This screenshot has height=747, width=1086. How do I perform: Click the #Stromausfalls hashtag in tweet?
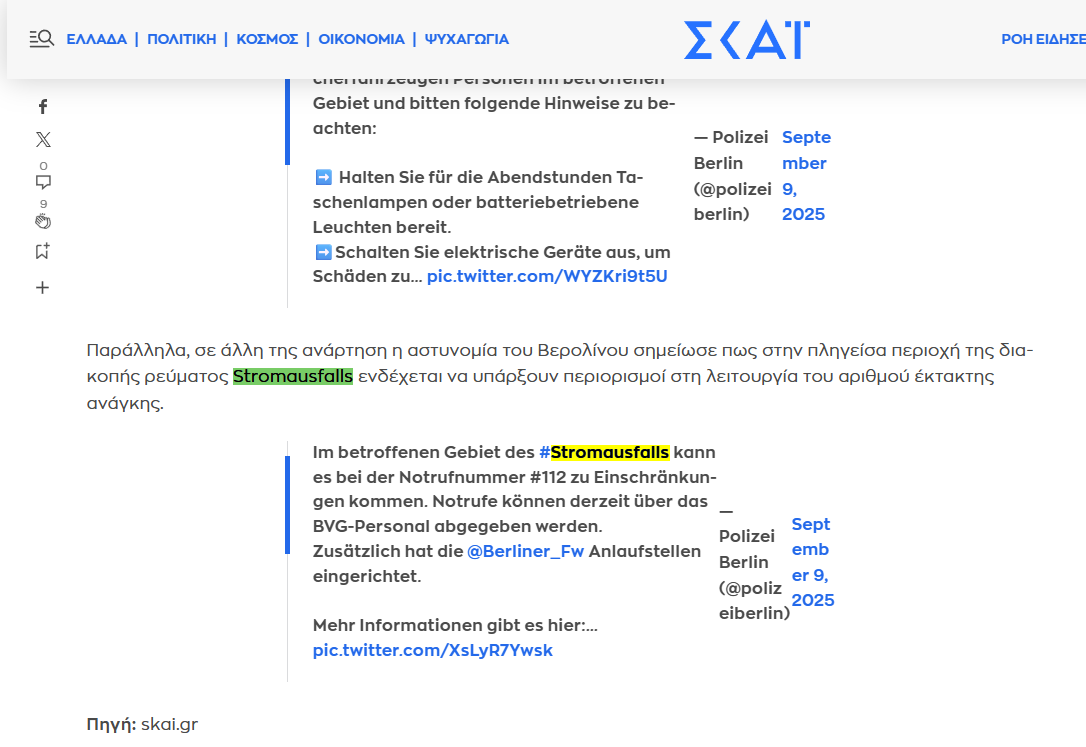604,452
